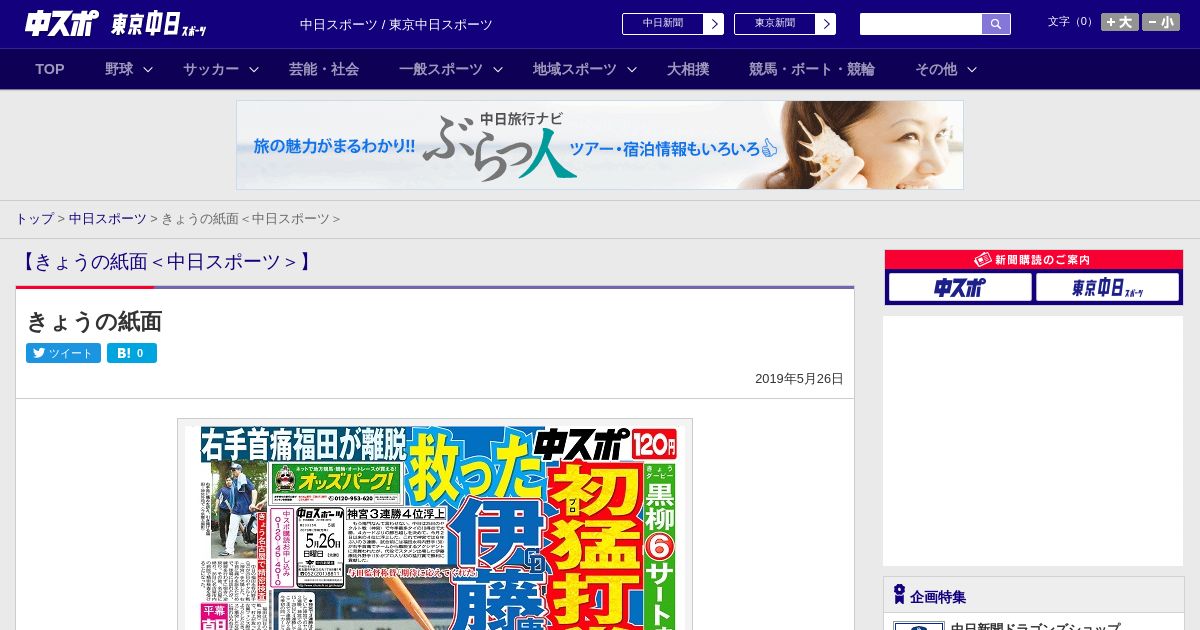Open the 野球 menu item
This screenshot has width=1200, height=630.
coord(119,69)
